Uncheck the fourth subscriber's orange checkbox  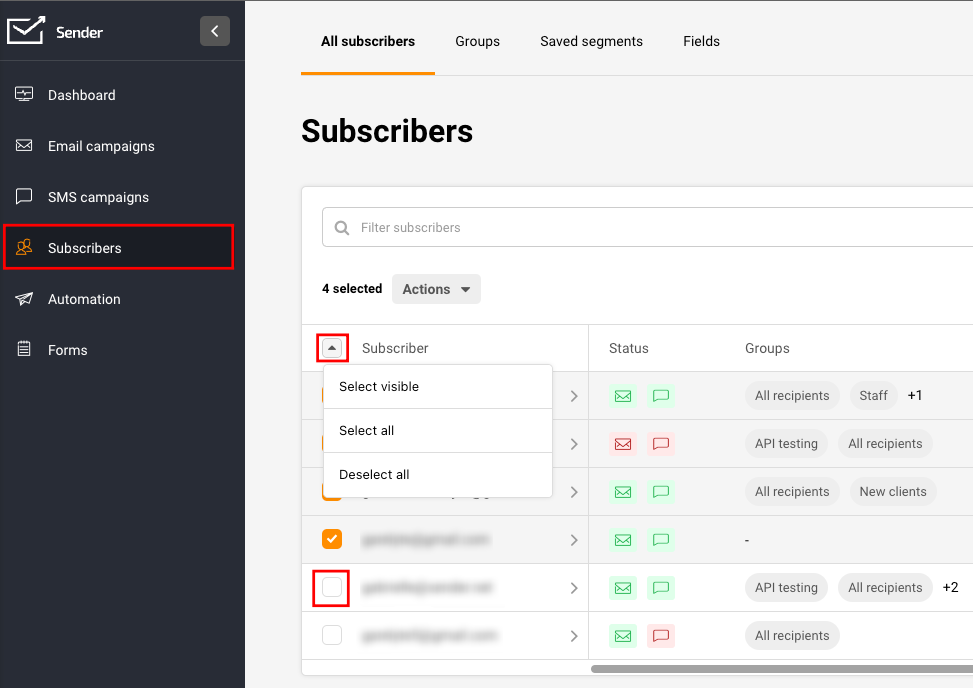[x=332, y=539]
